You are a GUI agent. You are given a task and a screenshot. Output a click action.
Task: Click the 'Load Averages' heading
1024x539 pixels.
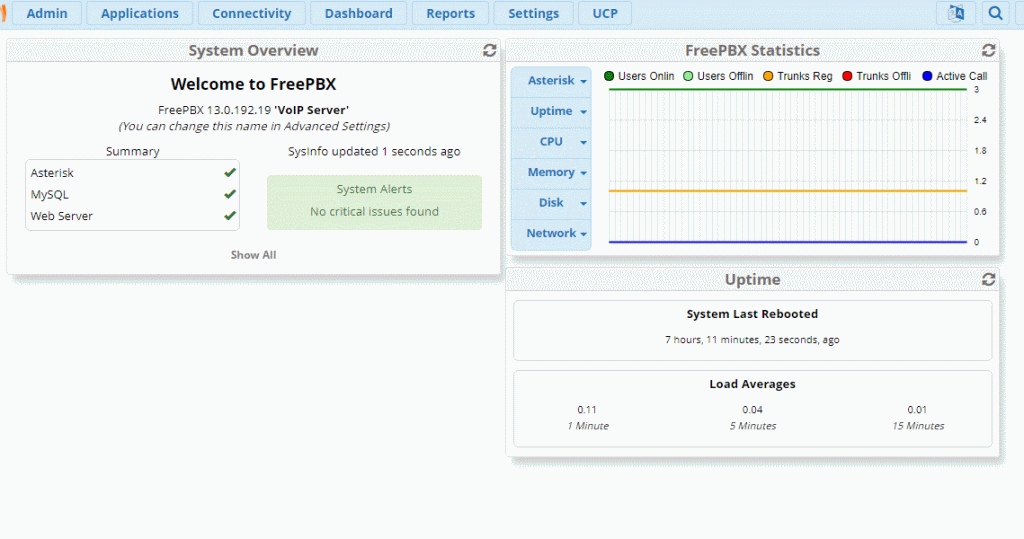(752, 384)
